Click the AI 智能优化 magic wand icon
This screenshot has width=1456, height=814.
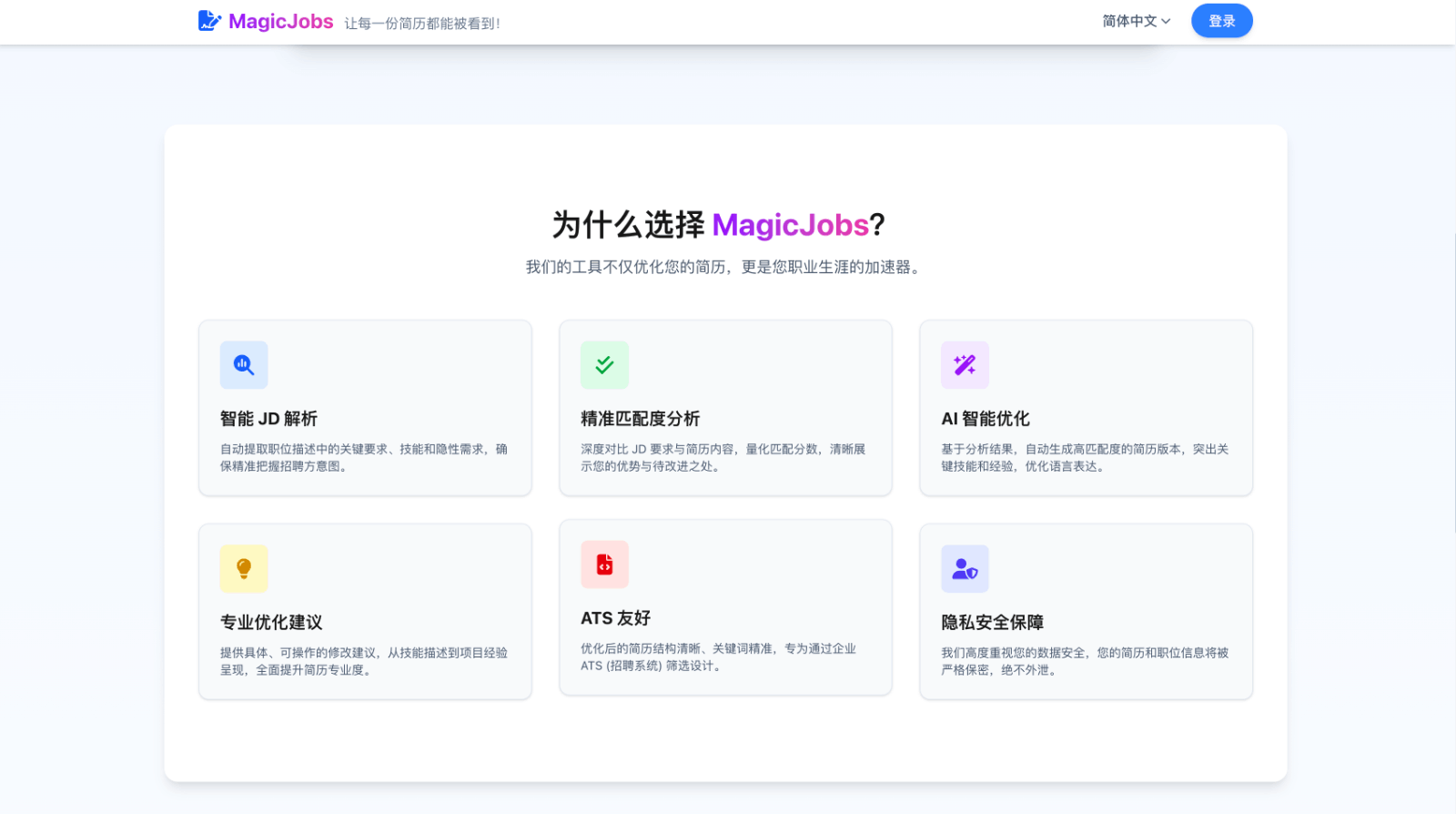point(965,365)
